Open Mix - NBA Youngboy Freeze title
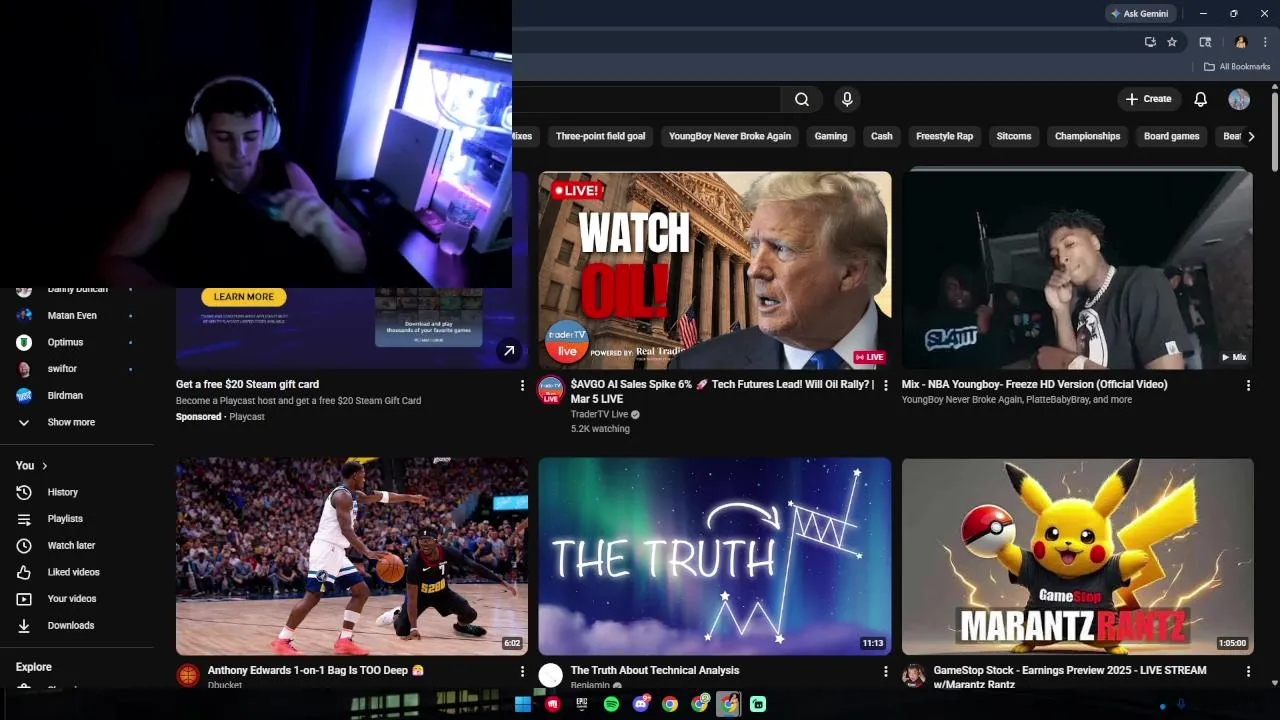The image size is (1280, 720). pyautogui.click(x=1034, y=384)
